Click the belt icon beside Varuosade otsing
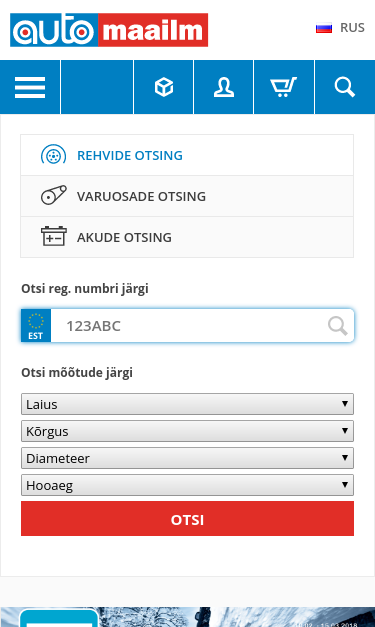375x627 pixels. pos(54,196)
